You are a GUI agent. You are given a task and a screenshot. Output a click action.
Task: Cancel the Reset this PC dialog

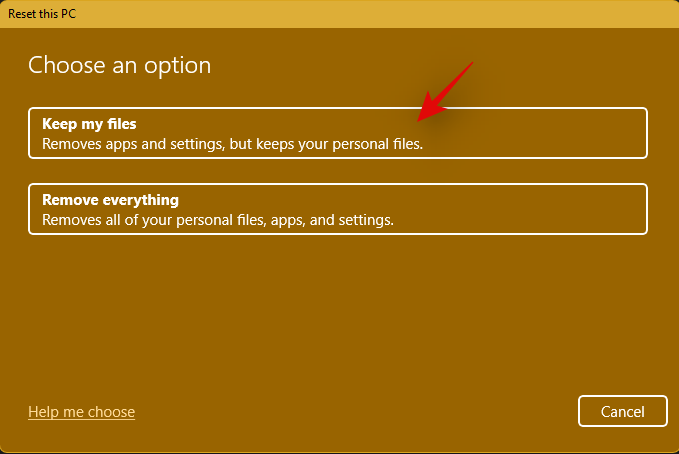pyautogui.click(x=622, y=411)
